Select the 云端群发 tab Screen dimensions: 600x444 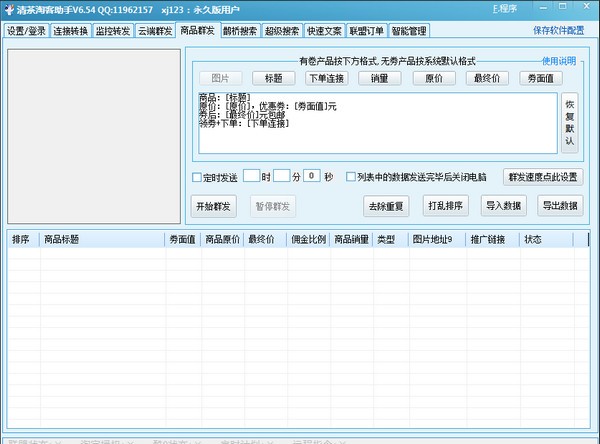click(154, 31)
